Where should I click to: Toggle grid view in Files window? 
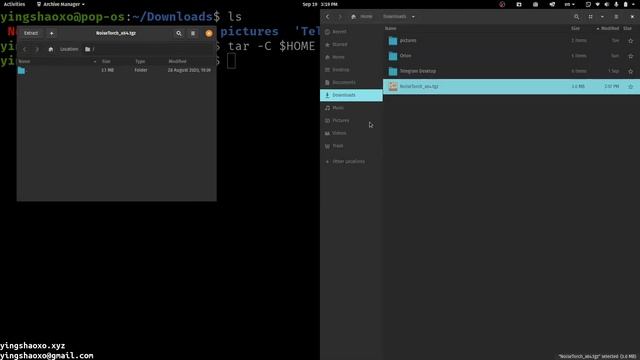pyautogui.click(x=590, y=17)
